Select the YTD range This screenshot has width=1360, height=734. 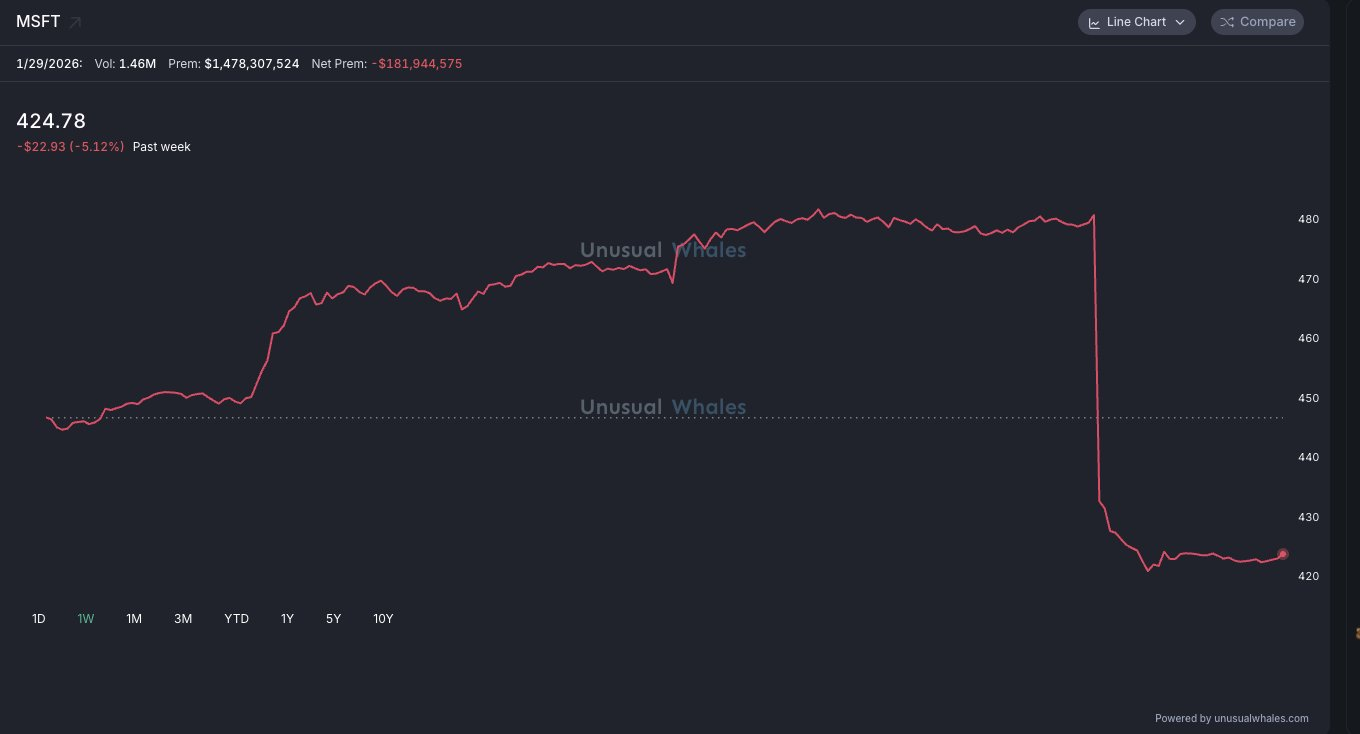click(x=237, y=619)
